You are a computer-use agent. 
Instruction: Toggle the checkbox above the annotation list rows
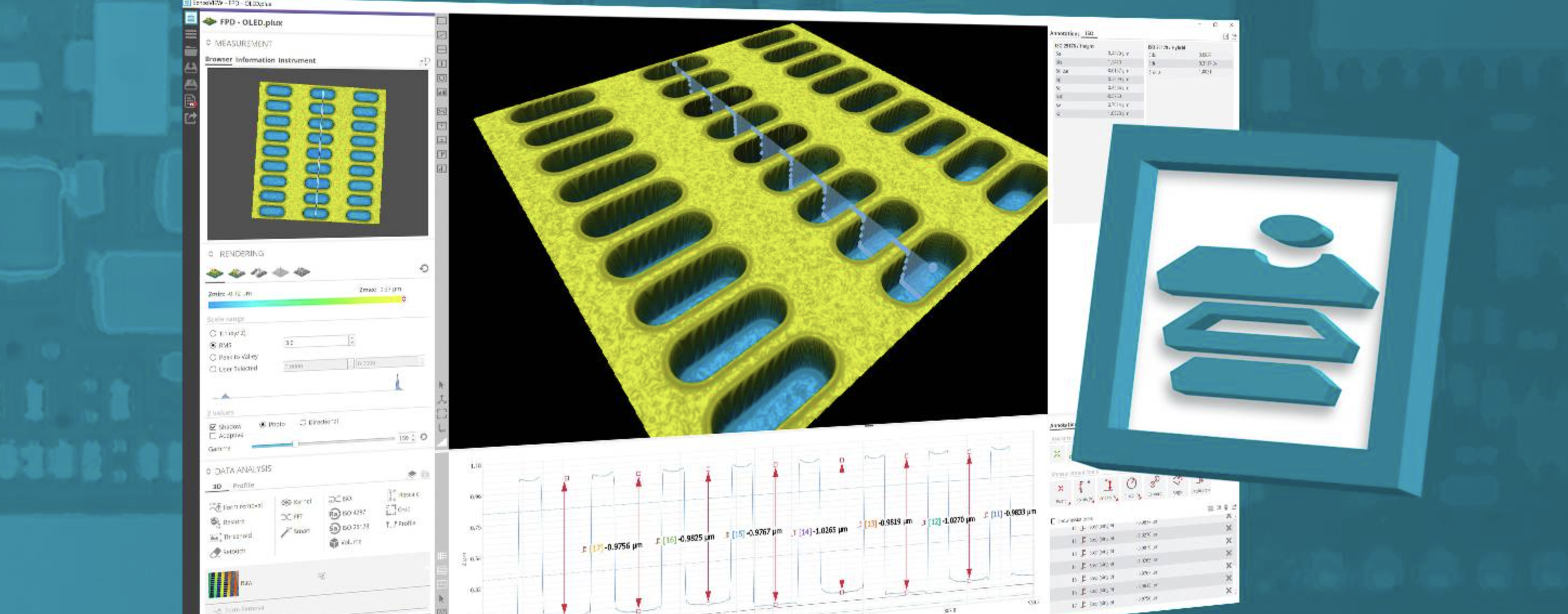click(x=1054, y=521)
